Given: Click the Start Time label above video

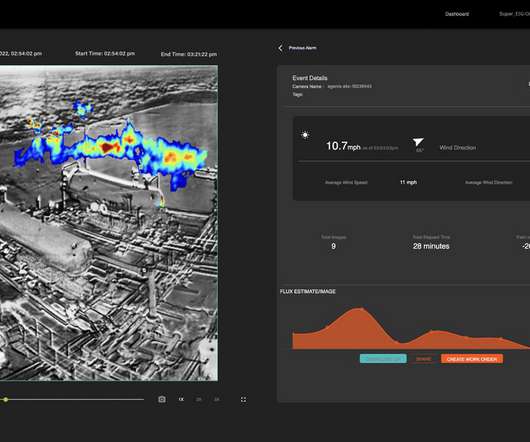Looking at the screenshot, I should pyautogui.click(x=105, y=53).
